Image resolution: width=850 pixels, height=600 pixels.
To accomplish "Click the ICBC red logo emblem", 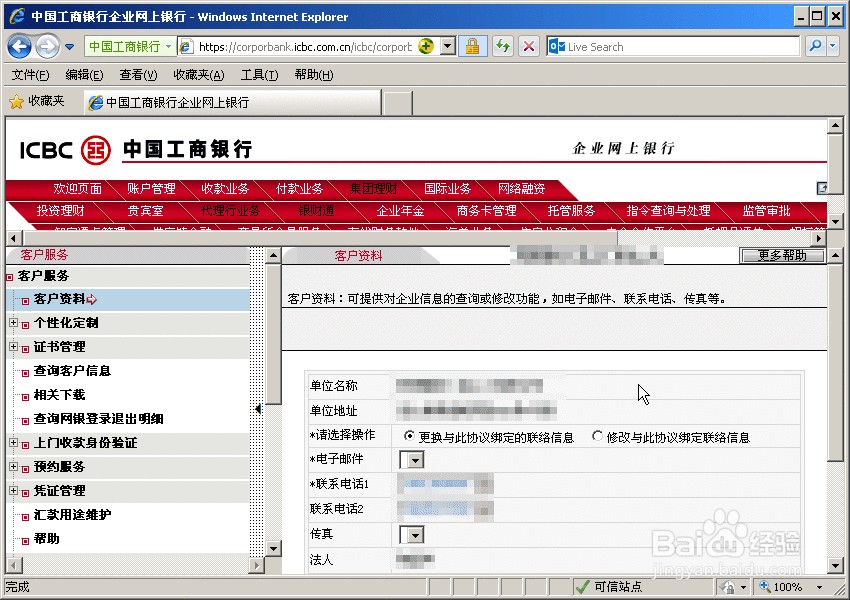I will click(95, 150).
